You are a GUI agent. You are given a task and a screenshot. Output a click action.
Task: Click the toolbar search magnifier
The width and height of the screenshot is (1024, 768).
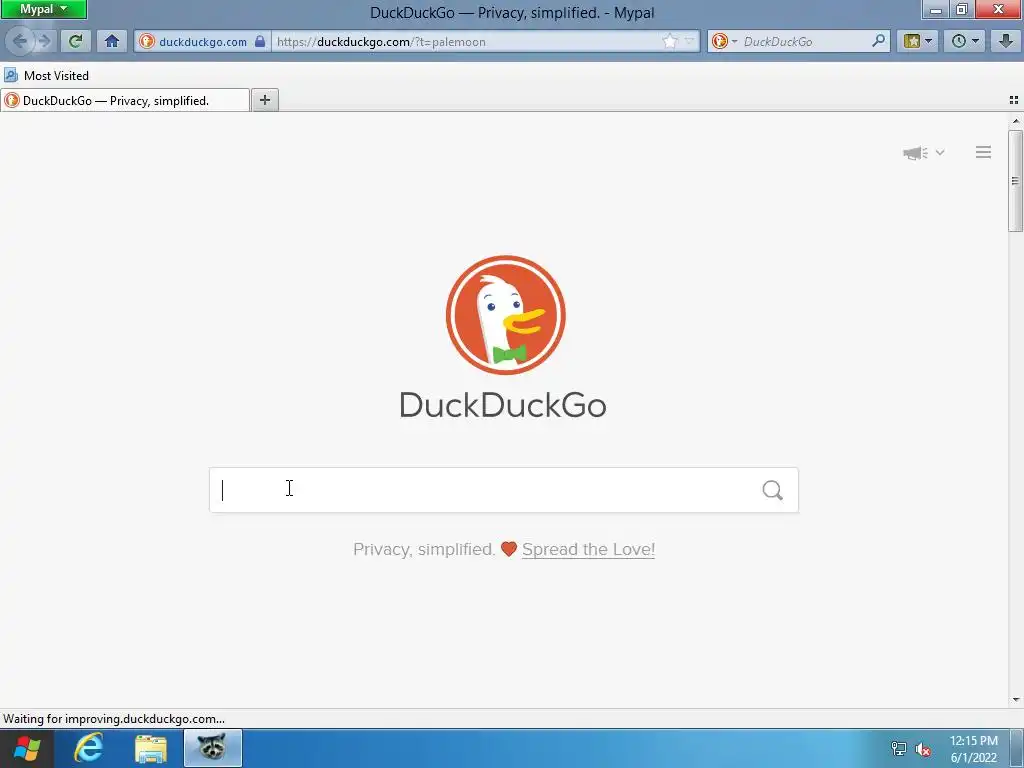[878, 41]
